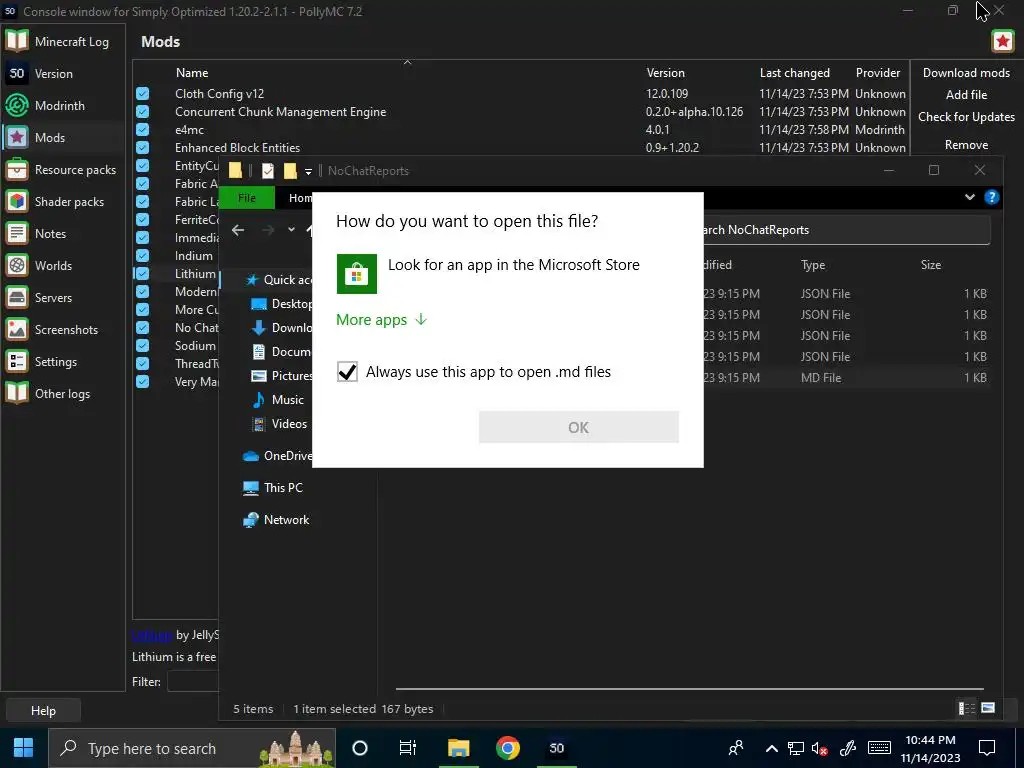
Task: Click OK in open-file dialog
Action: pyautogui.click(x=579, y=427)
